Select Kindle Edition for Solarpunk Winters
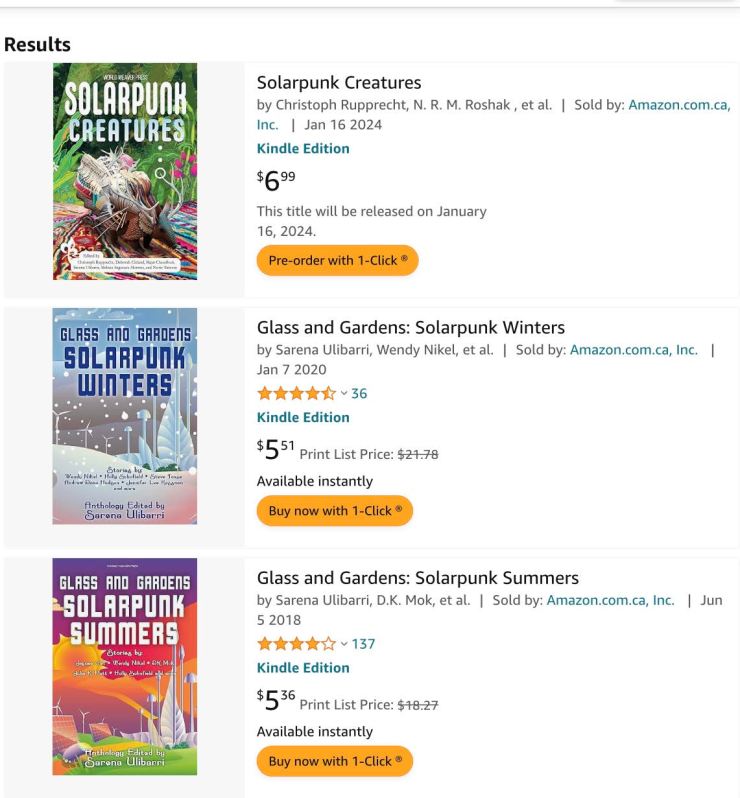740x798 pixels. (x=303, y=417)
